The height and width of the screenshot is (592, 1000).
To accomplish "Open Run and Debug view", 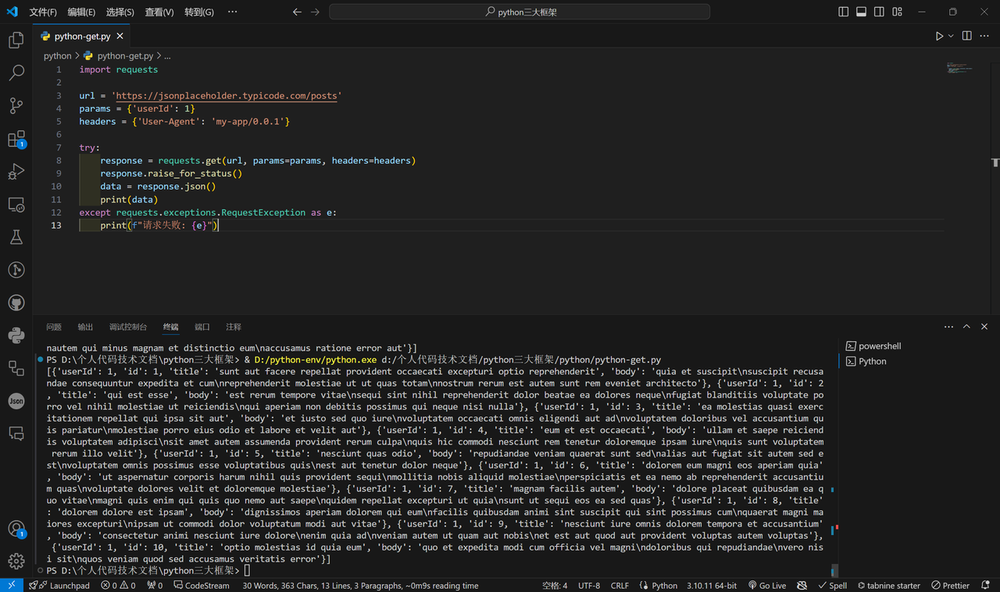I will click(16, 172).
